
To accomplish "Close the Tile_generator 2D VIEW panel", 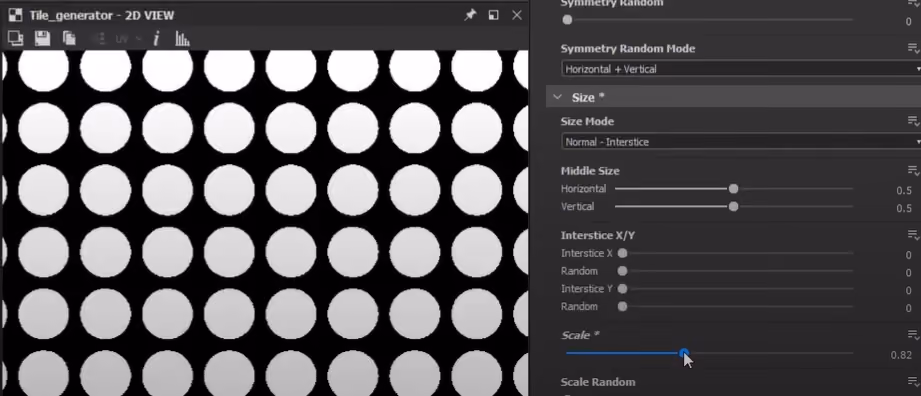I will [x=517, y=15].
